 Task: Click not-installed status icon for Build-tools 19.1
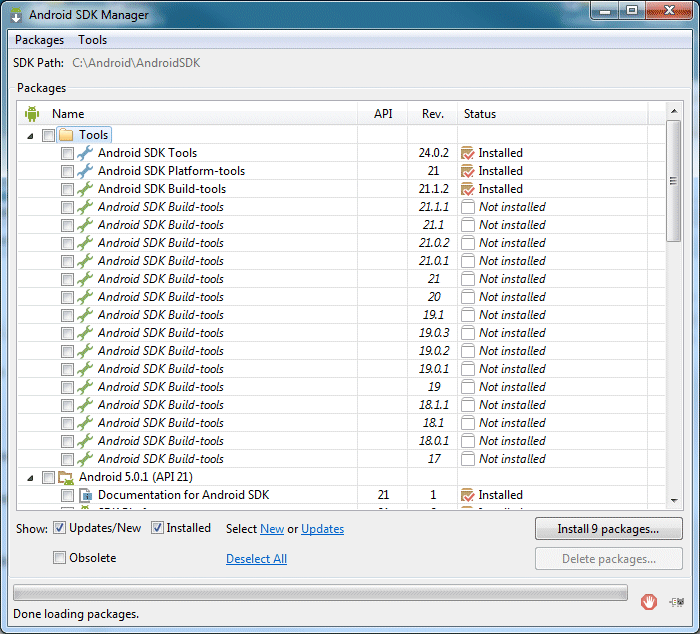[x=467, y=315]
